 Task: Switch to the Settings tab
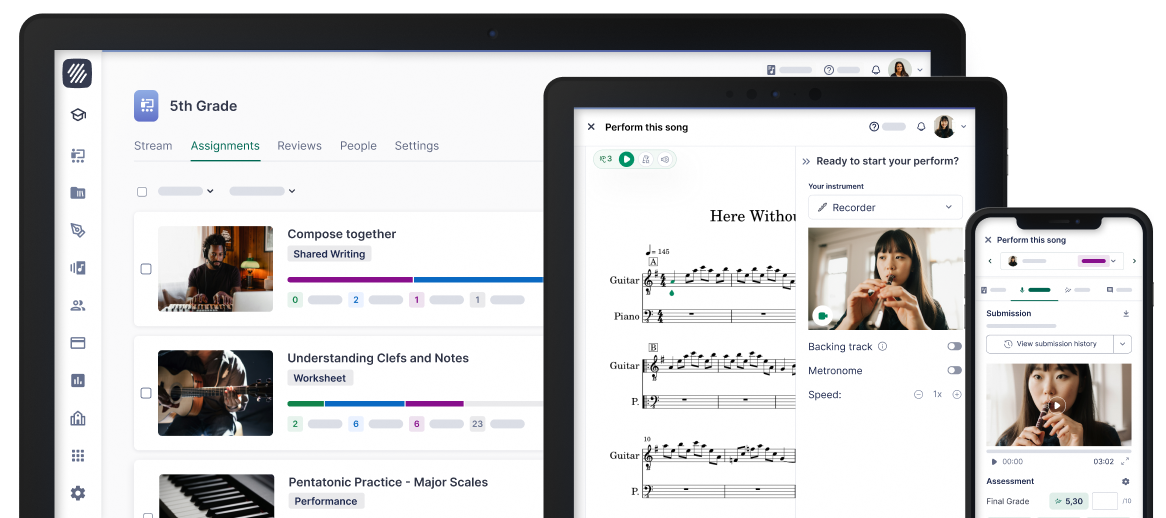tap(416, 146)
